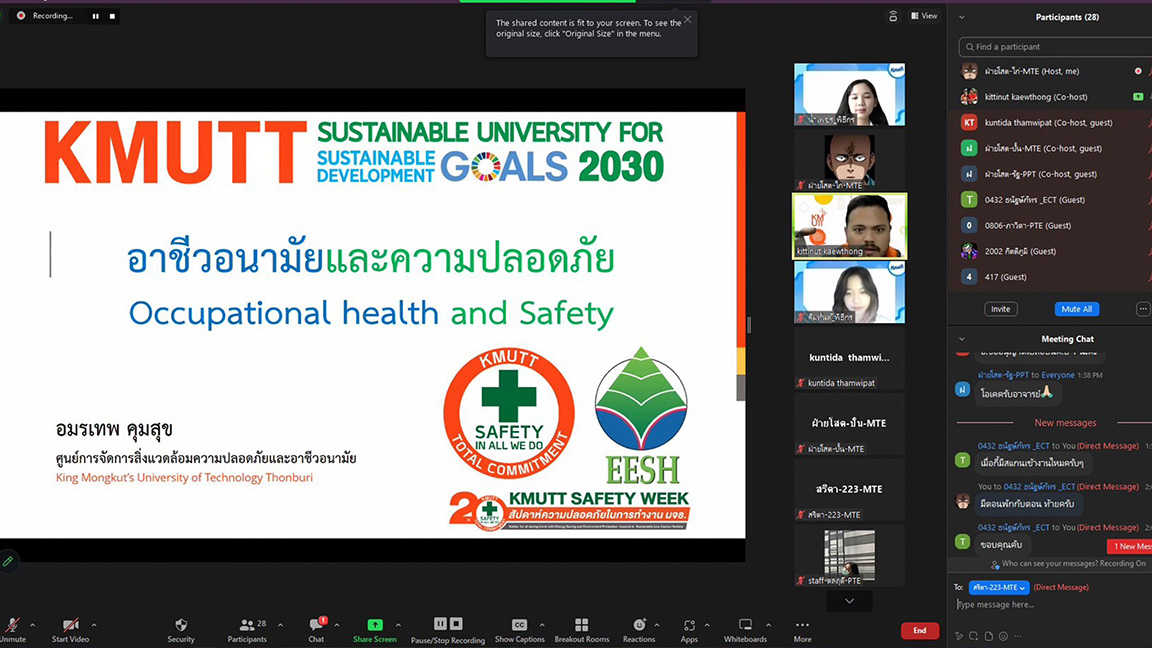1152x648 pixels.
Task: Attach a file in the chat box
Action: coord(989,636)
